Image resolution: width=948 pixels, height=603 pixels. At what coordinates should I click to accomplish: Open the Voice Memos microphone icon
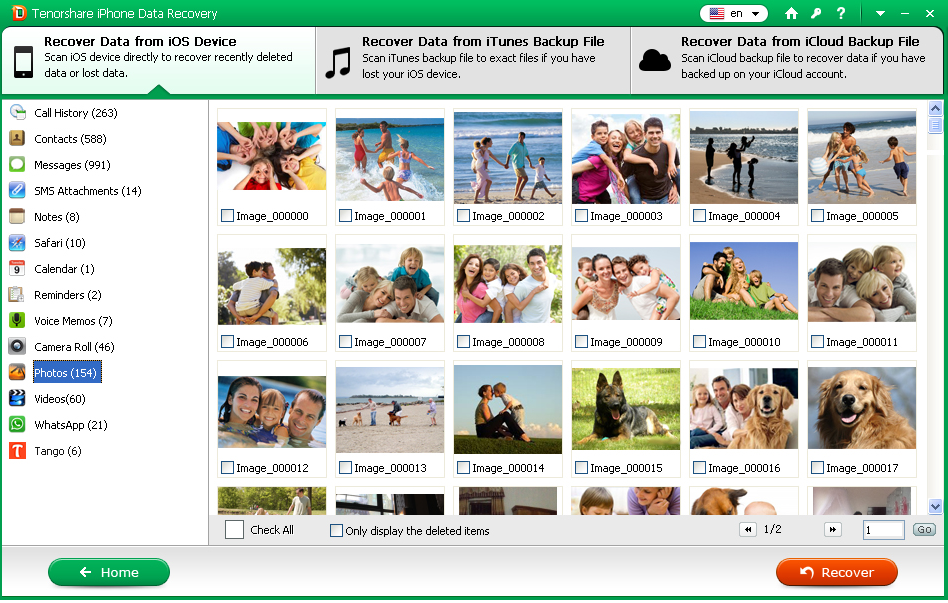pos(17,321)
